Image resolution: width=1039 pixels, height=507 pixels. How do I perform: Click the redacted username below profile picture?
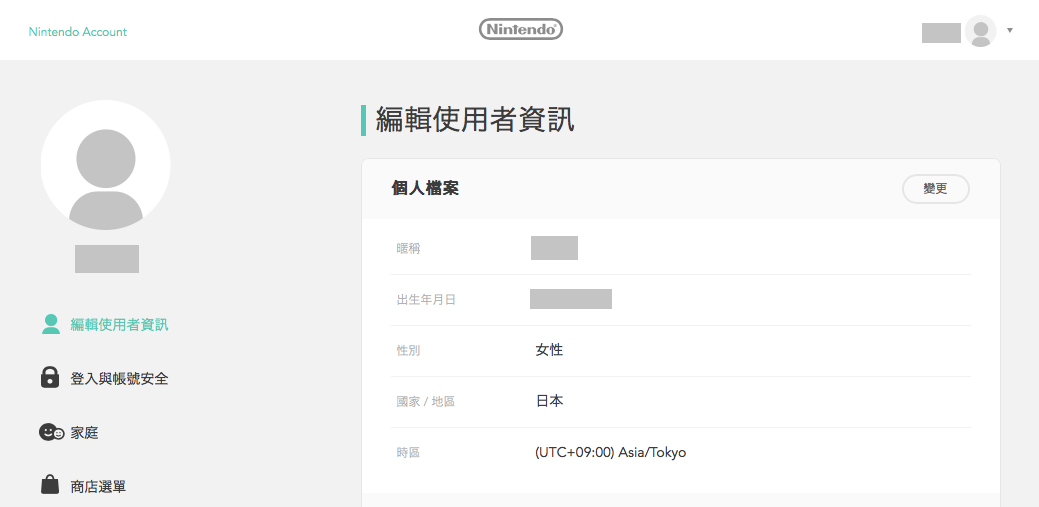coord(106,259)
